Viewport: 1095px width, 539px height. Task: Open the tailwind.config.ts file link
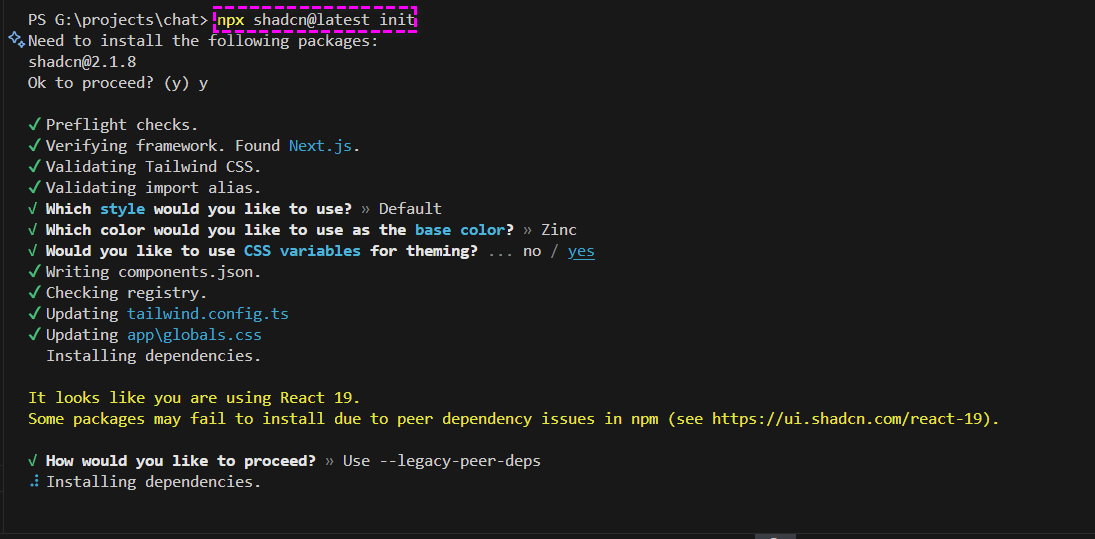click(207, 314)
